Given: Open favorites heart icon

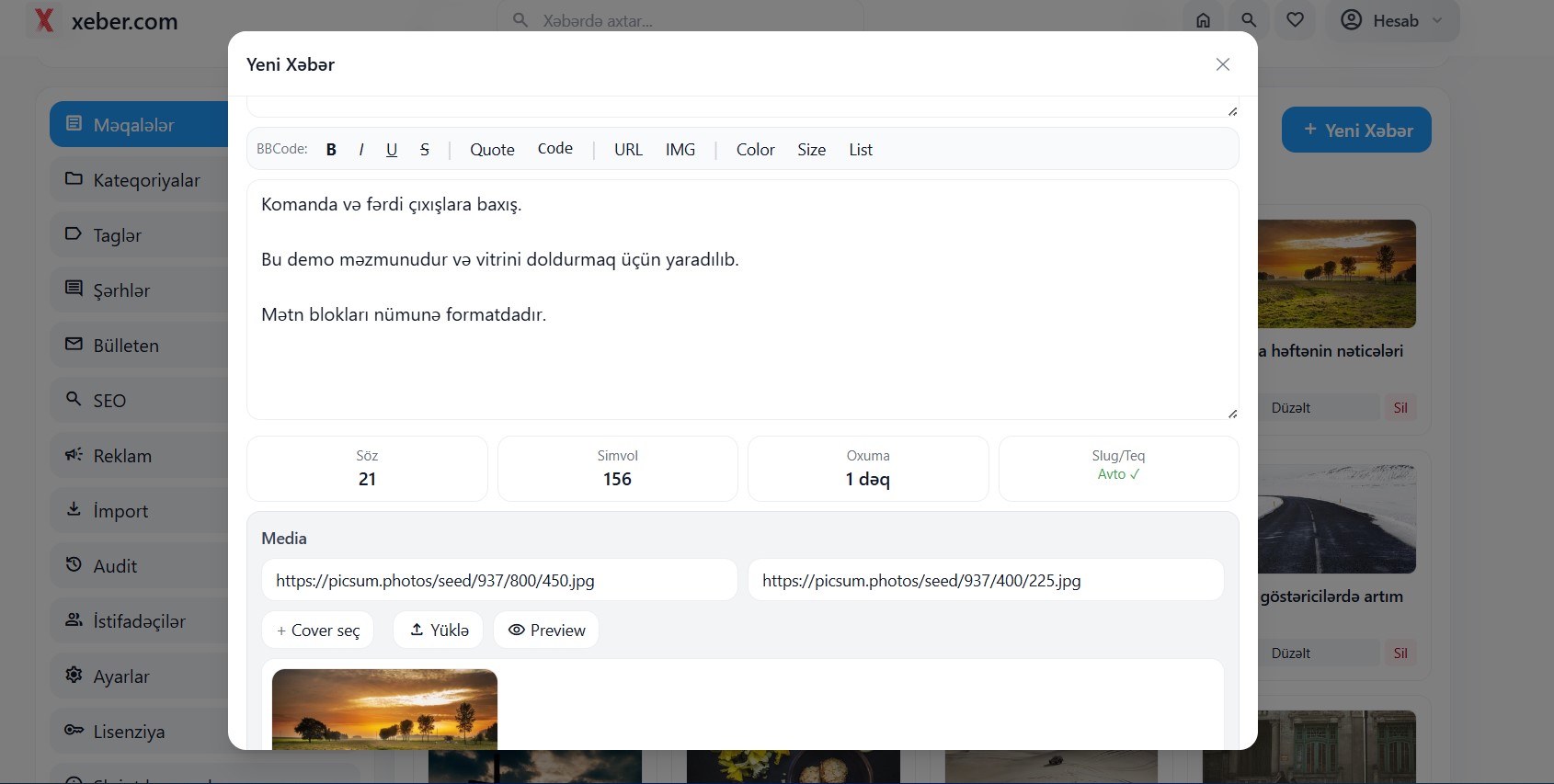Looking at the screenshot, I should pos(1295,20).
